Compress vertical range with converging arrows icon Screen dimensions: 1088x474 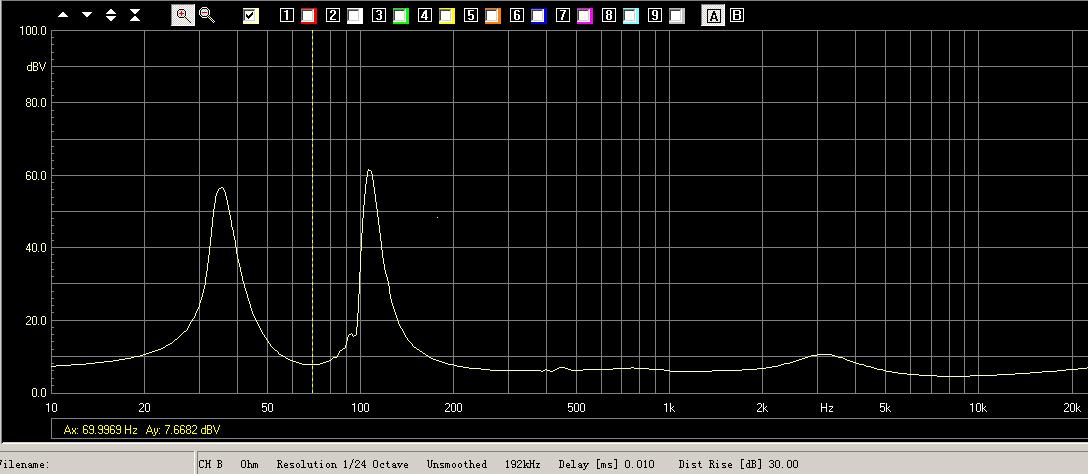pos(135,16)
